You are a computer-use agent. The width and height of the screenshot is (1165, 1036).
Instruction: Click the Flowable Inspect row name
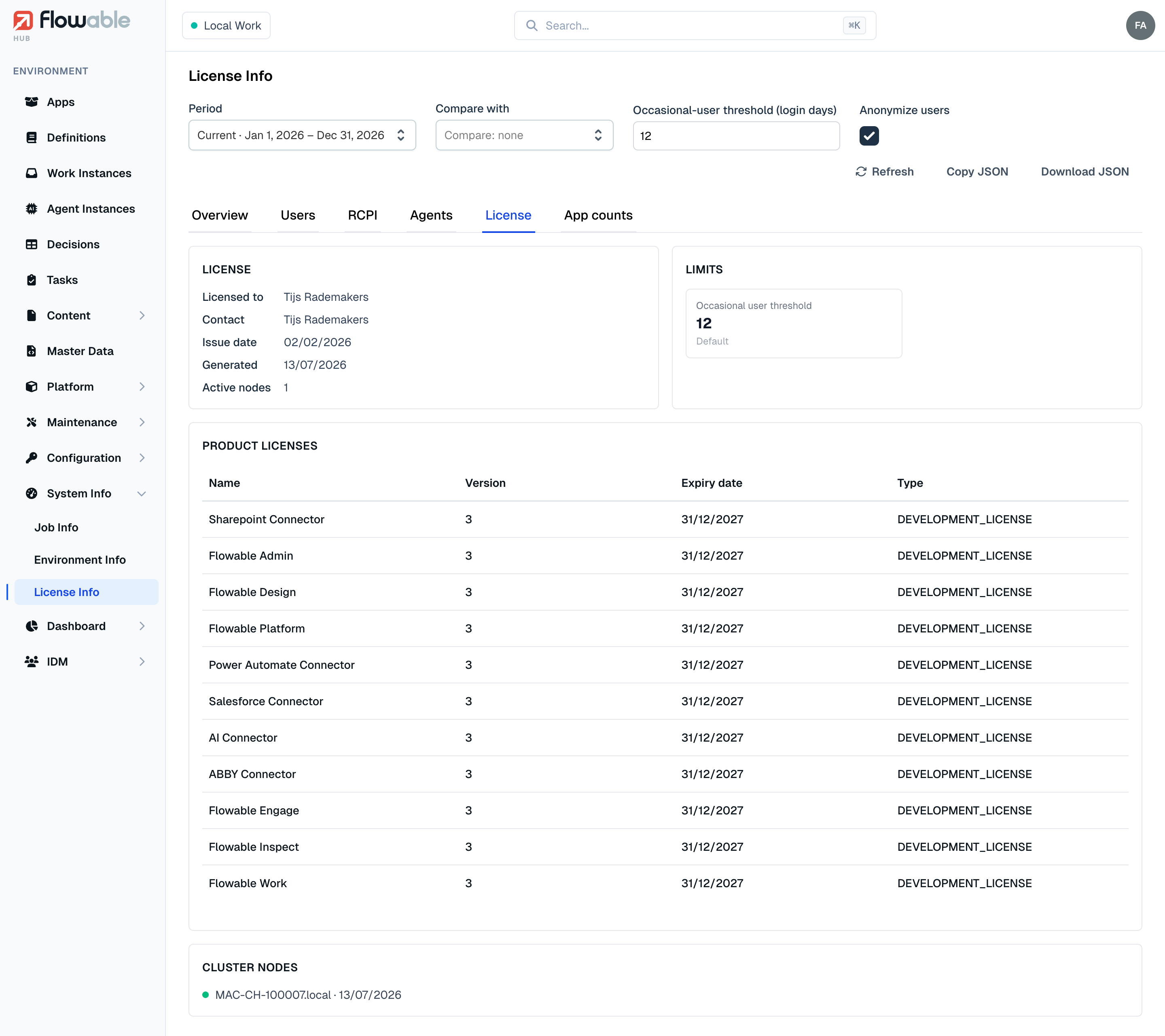(254, 847)
